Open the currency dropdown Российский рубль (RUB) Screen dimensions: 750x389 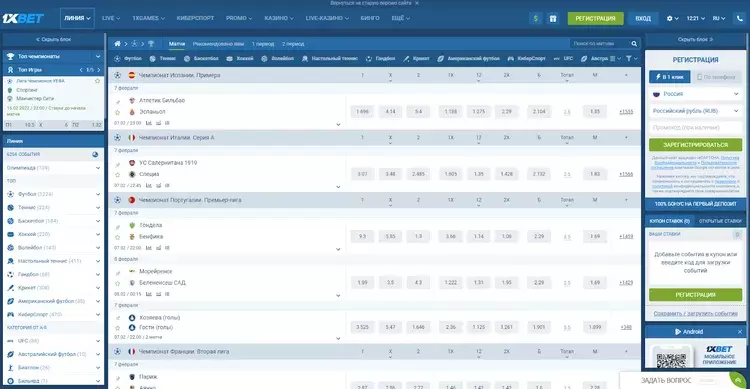[695, 111]
